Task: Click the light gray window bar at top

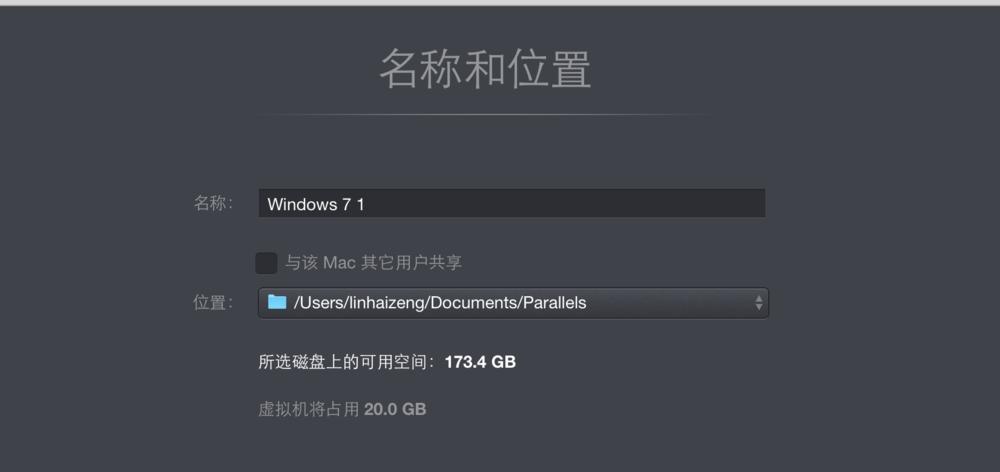Action: point(500,3)
